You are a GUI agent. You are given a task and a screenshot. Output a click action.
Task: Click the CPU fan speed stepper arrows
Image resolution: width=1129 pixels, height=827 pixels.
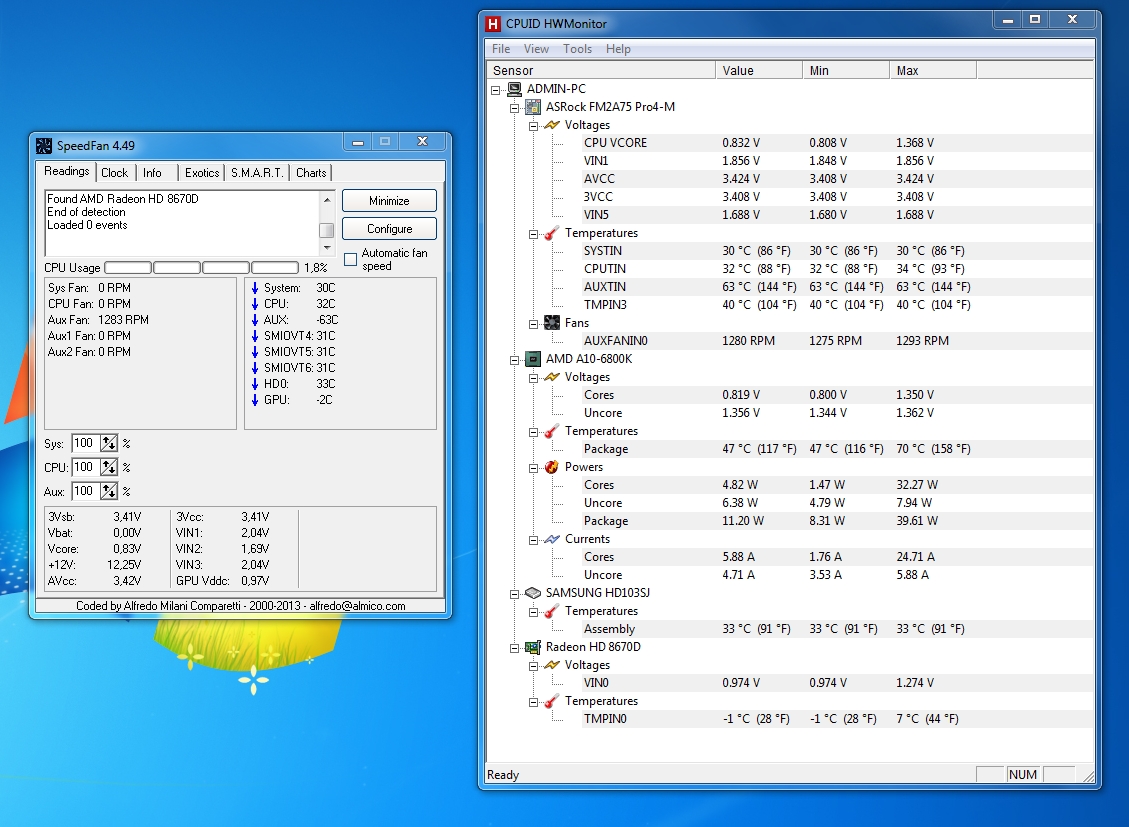coord(109,467)
